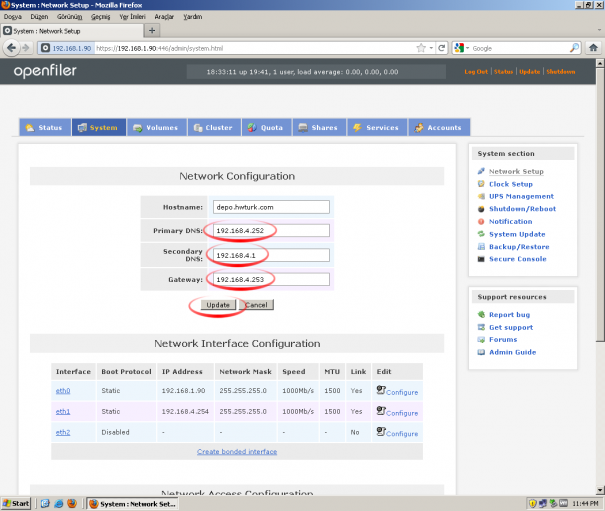Click the Backup/Restore icon
This screenshot has height=511, width=605.
[x=481, y=247]
